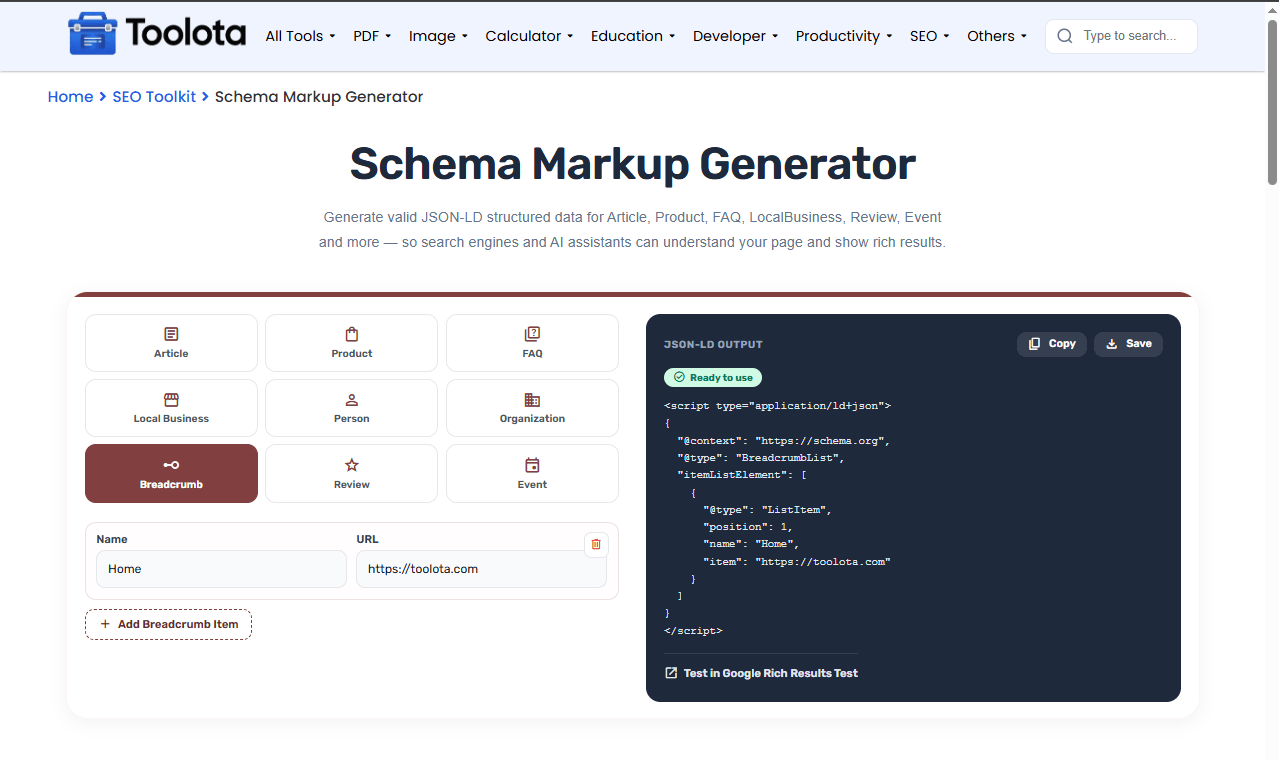Click the breadcrumb URL input field
The image size is (1279, 760).
point(481,569)
